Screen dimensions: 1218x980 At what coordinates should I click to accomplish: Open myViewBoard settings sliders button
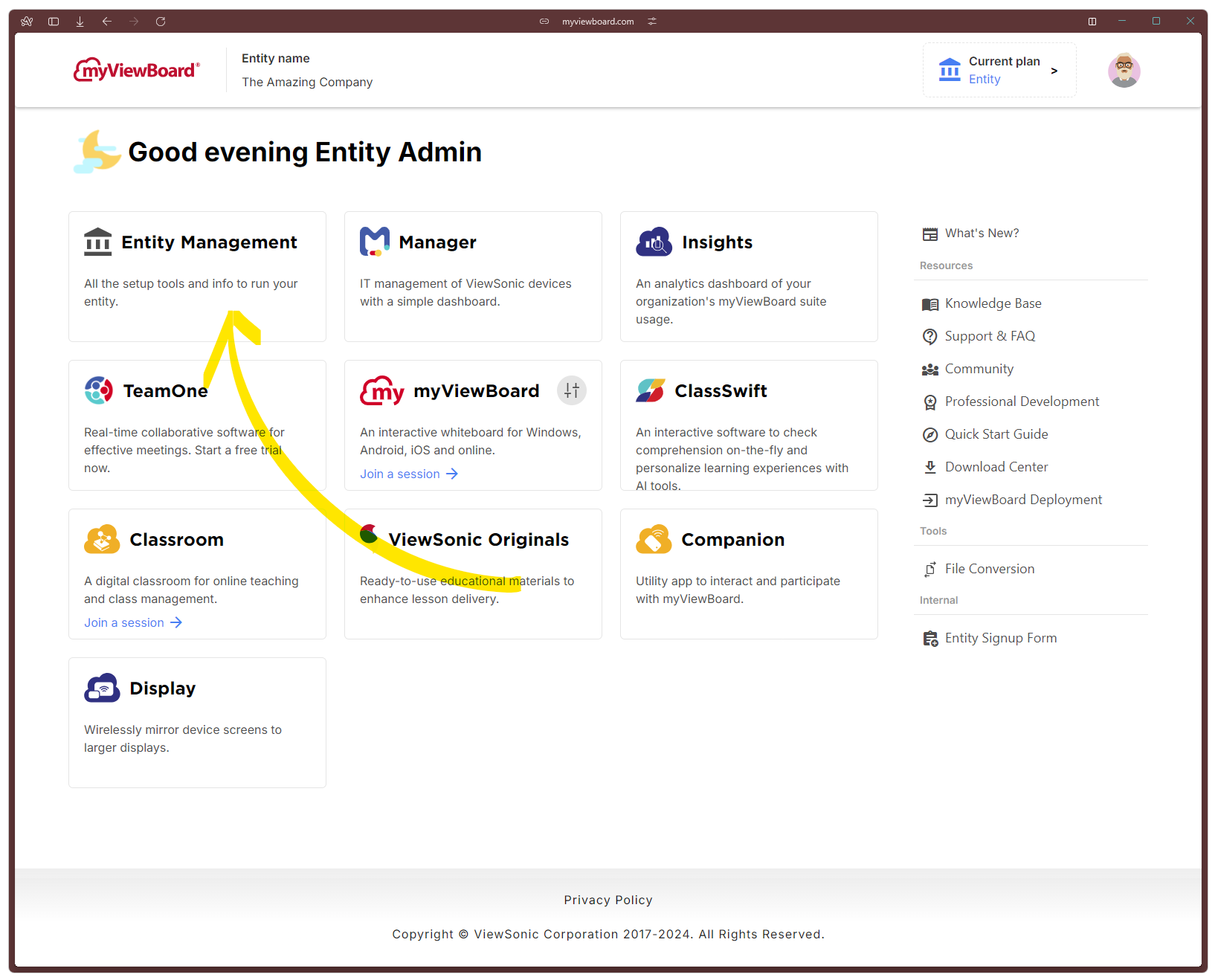coord(571,390)
